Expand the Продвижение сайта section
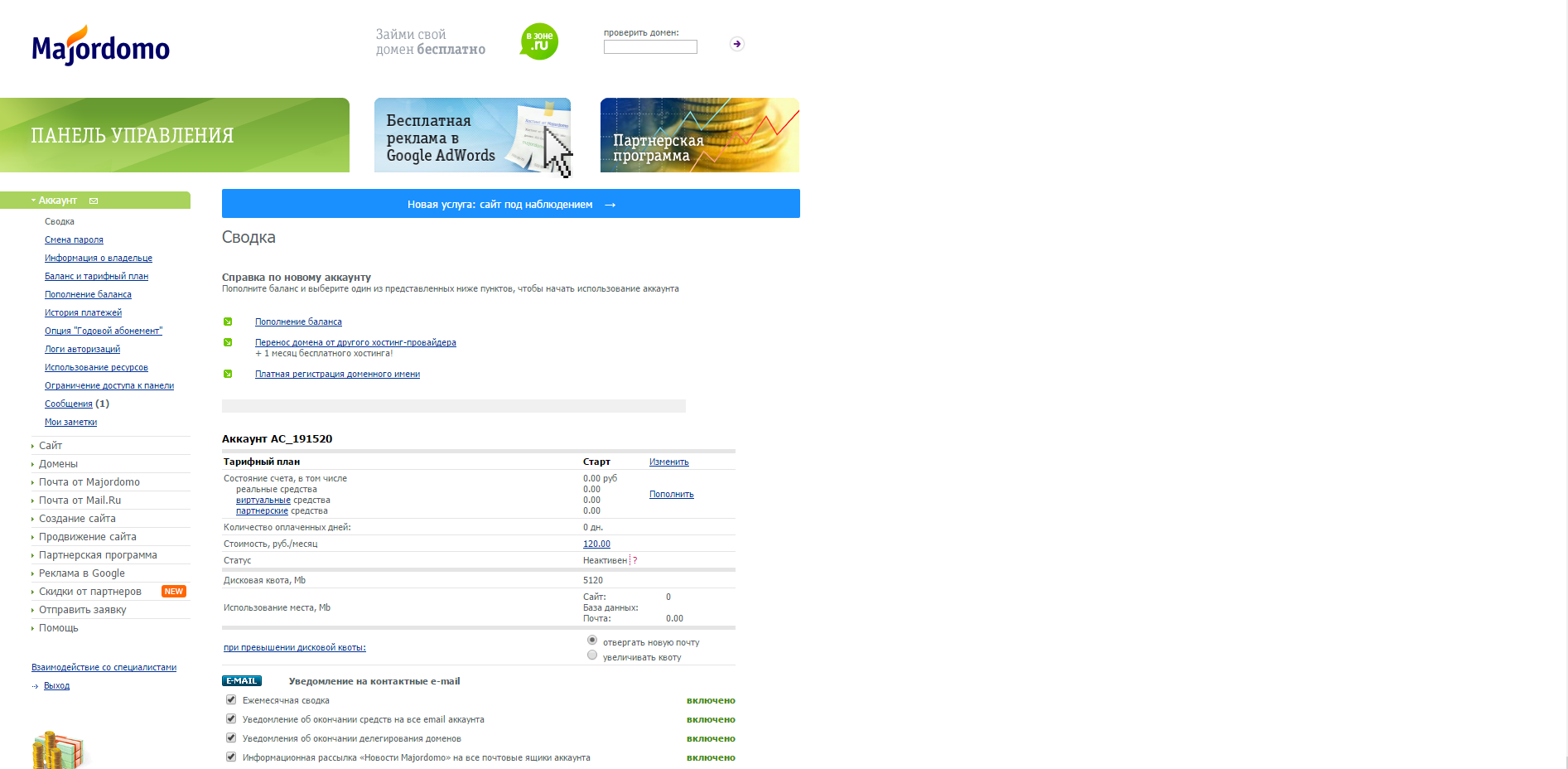Image resolution: width=1568 pixels, height=769 pixels. click(x=88, y=537)
